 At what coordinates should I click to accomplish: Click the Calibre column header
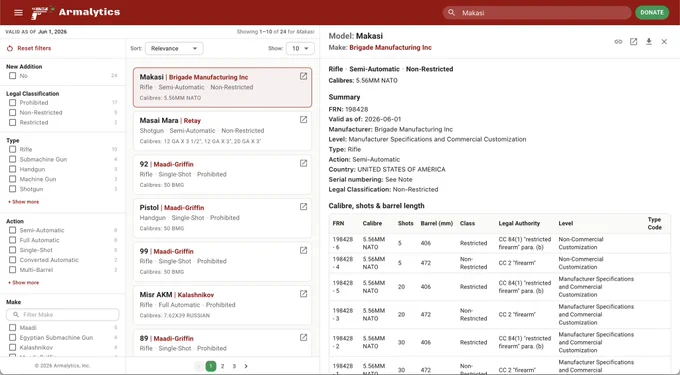pyautogui.click(x=372, y=224)
